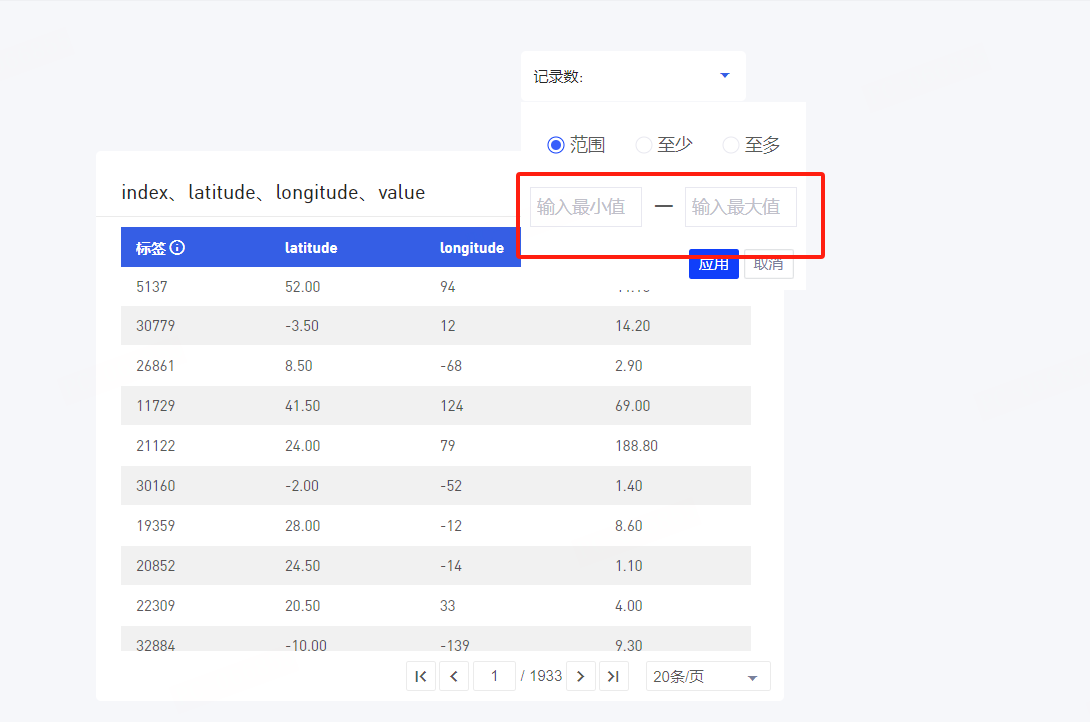Image resolution: width=1090 pixels, height=722 pixels.
Task: Focus the 输入最大值 maximum field
Action: (740, 207)
